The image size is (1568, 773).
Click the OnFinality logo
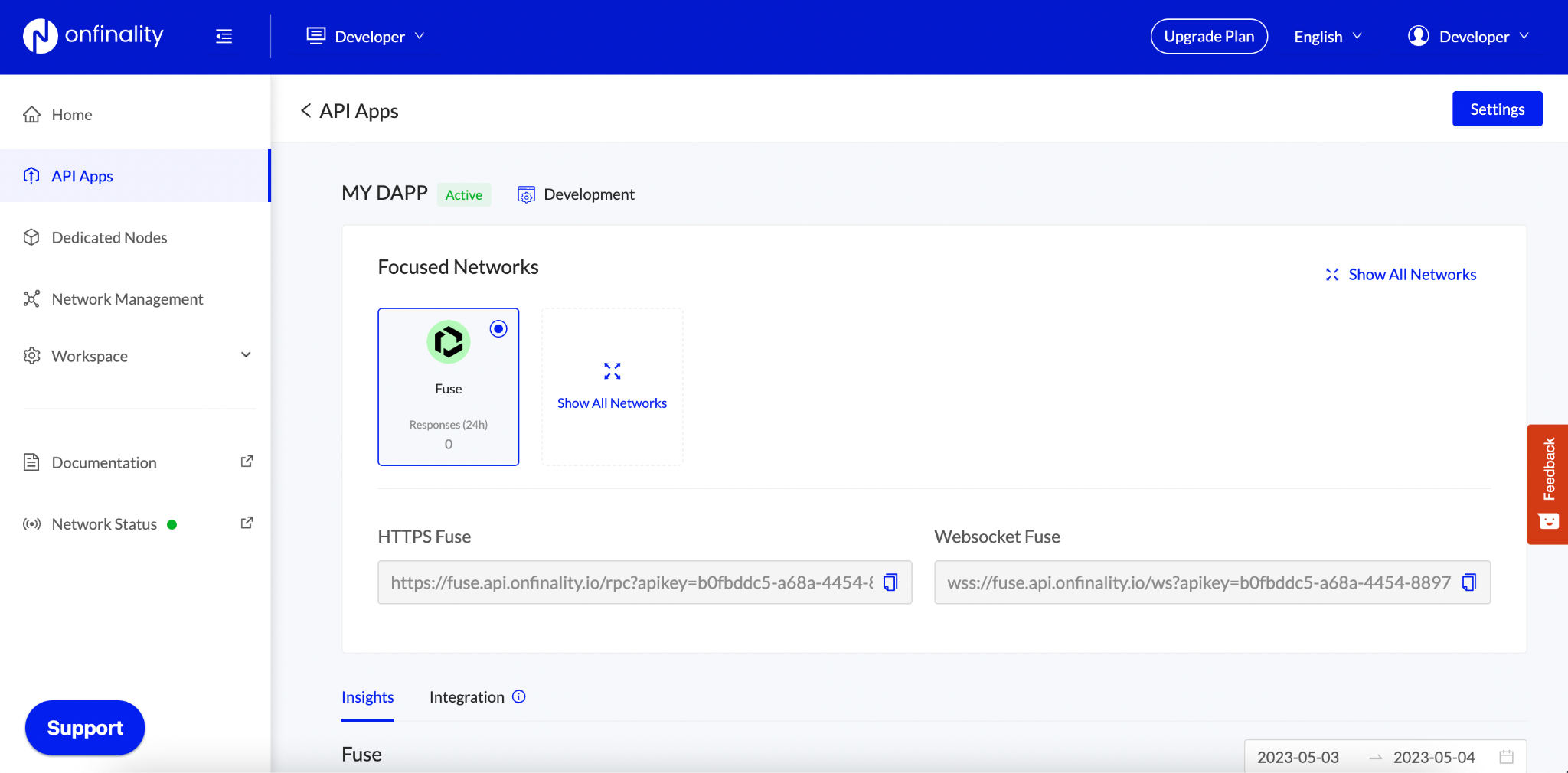[93, 35]
